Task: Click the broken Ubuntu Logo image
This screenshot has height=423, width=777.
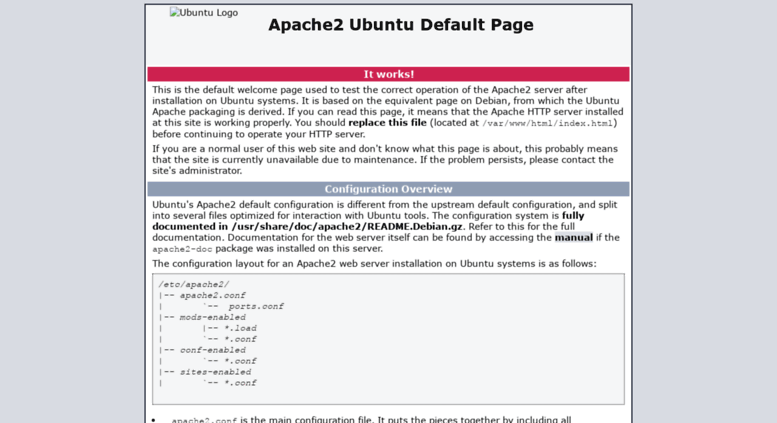Action: pyautogui.click(x=204, y=13)
